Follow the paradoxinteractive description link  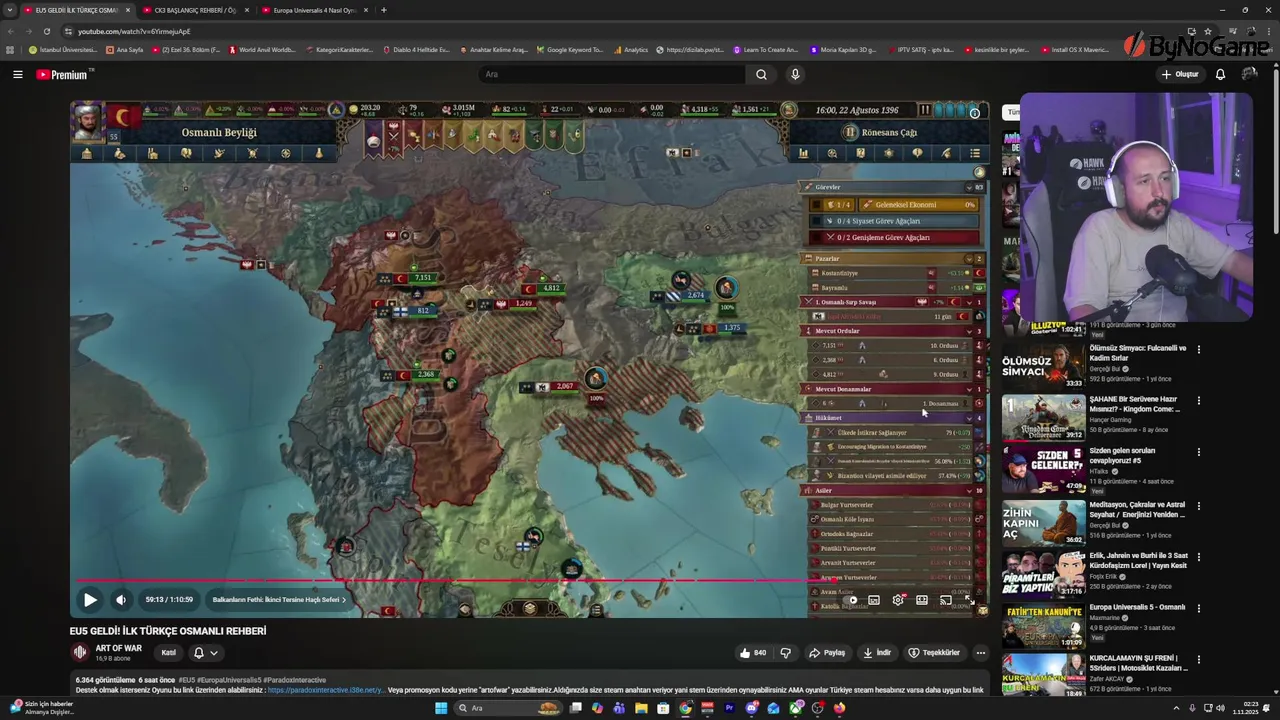point(325,690)
